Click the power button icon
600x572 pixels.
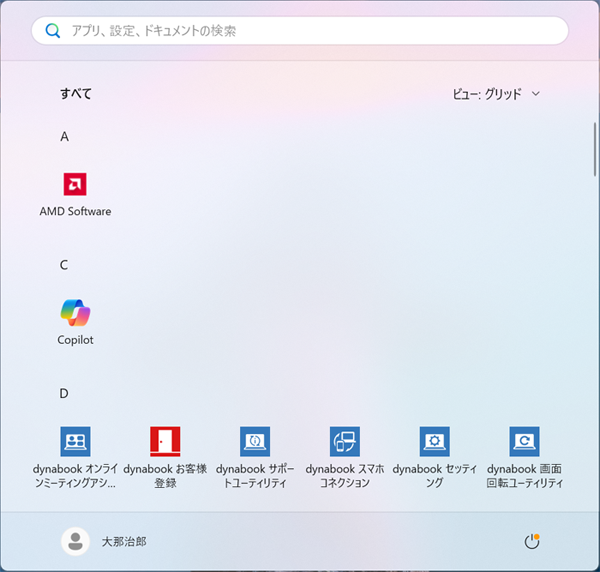pos(532,541)
